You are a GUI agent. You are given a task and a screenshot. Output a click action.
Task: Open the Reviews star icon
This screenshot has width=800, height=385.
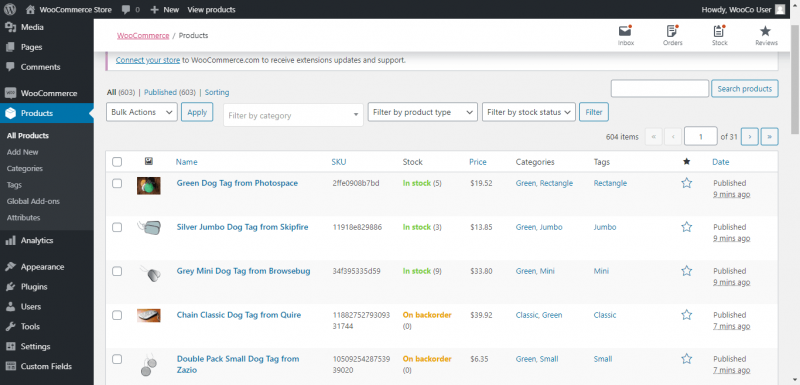(766, 31)
